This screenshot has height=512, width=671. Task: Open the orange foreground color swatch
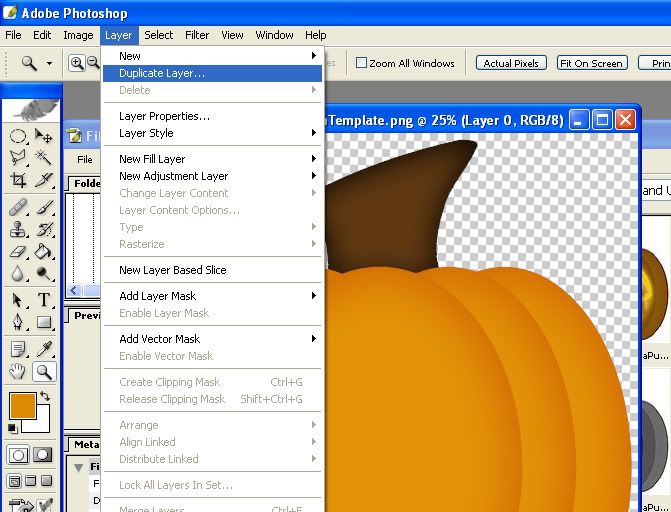click(x=22, y=406)
